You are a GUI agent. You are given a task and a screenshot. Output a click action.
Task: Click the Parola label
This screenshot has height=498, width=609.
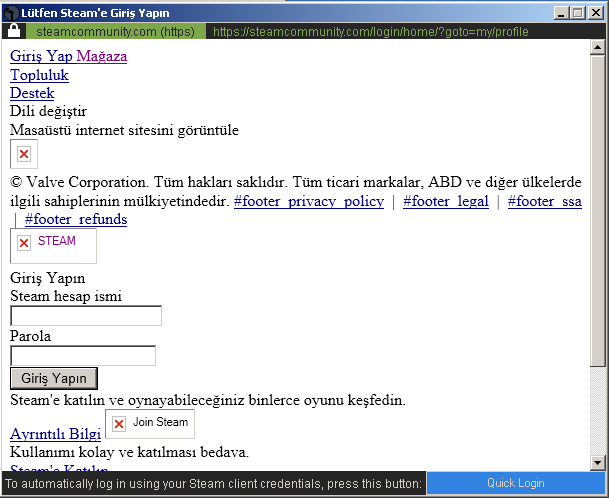(x=30, y=336)
